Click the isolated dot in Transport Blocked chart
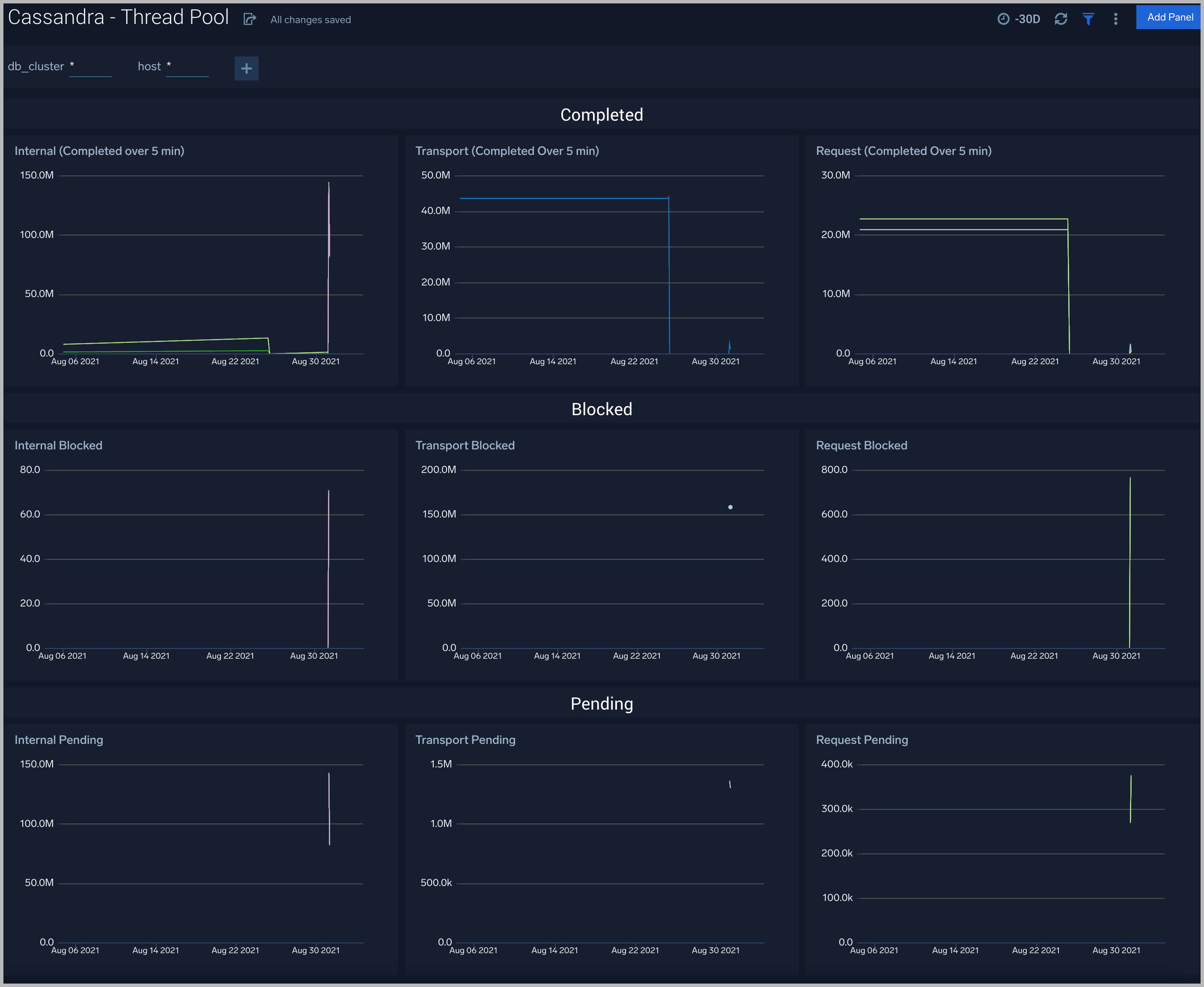 (730, 507)
